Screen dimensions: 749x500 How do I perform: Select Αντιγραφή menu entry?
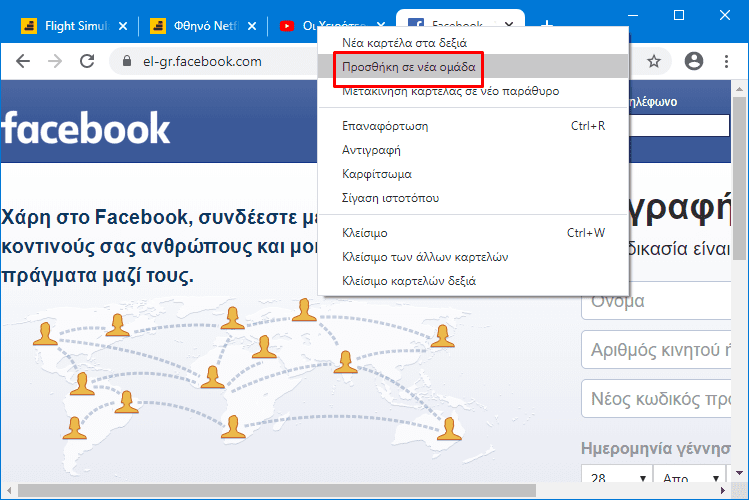473,150
